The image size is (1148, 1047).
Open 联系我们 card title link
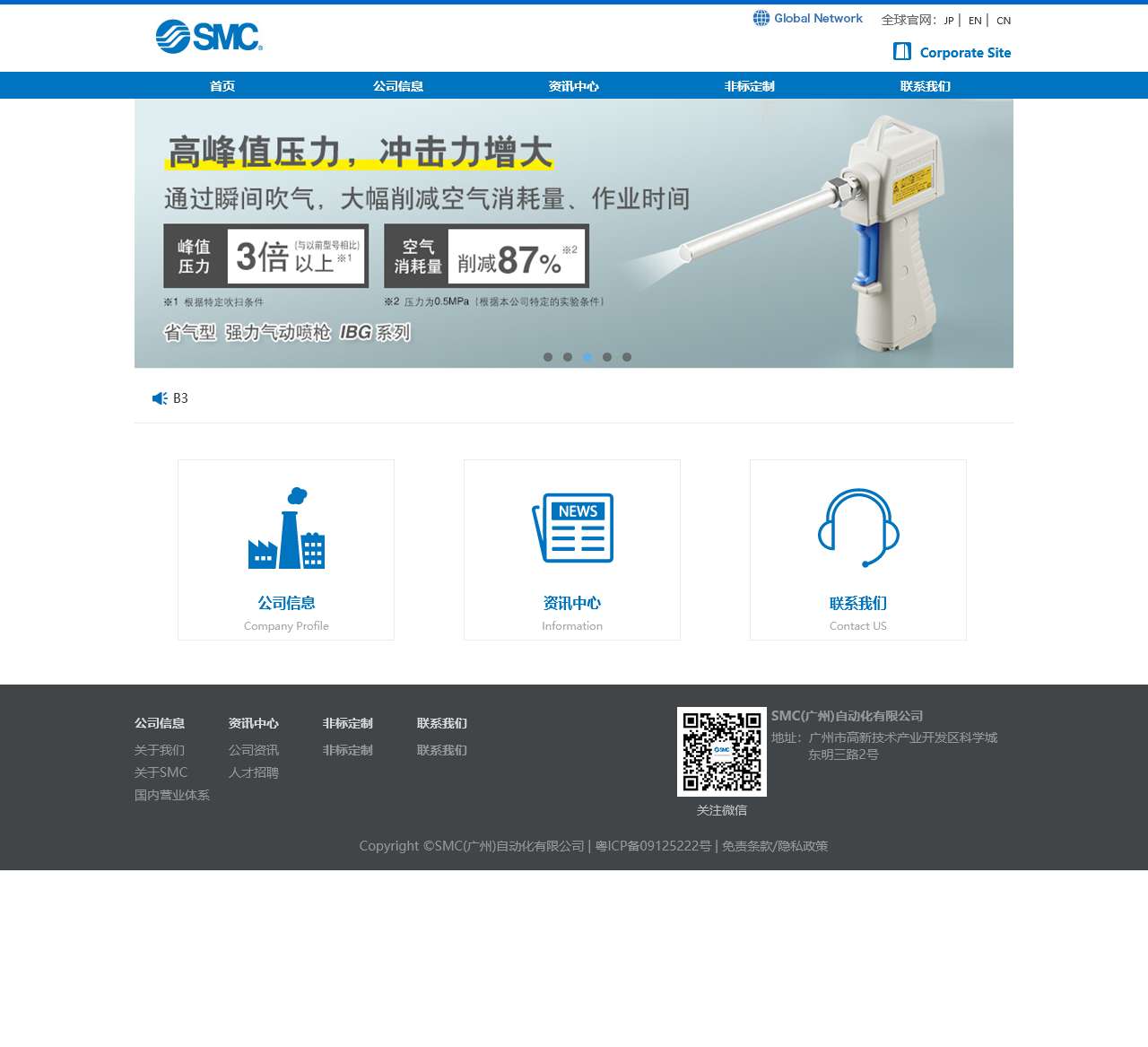858,603
